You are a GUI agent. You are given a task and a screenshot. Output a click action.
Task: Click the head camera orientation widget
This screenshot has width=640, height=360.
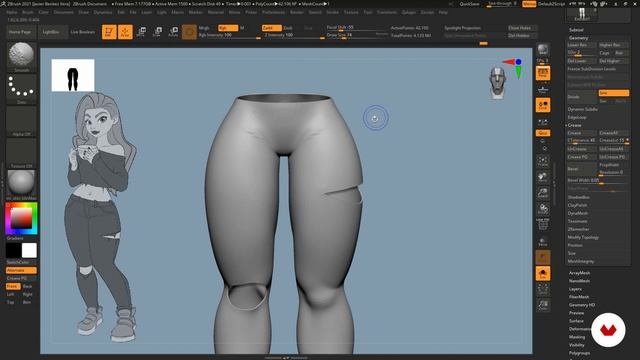(x=497, y=83)
